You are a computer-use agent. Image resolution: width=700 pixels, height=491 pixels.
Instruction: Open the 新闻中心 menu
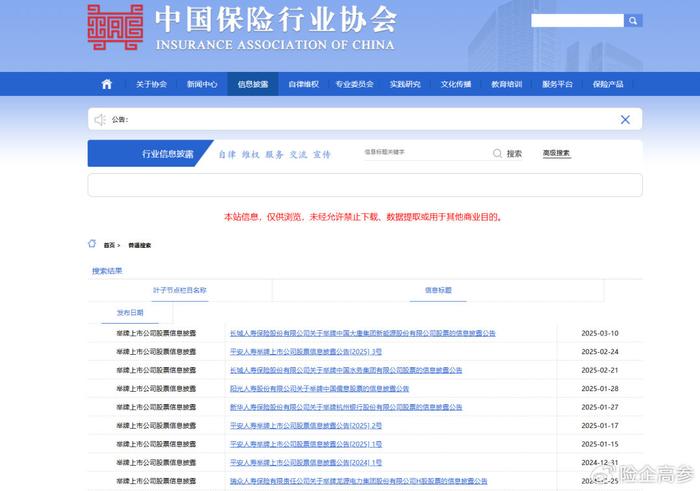[202, 84]
